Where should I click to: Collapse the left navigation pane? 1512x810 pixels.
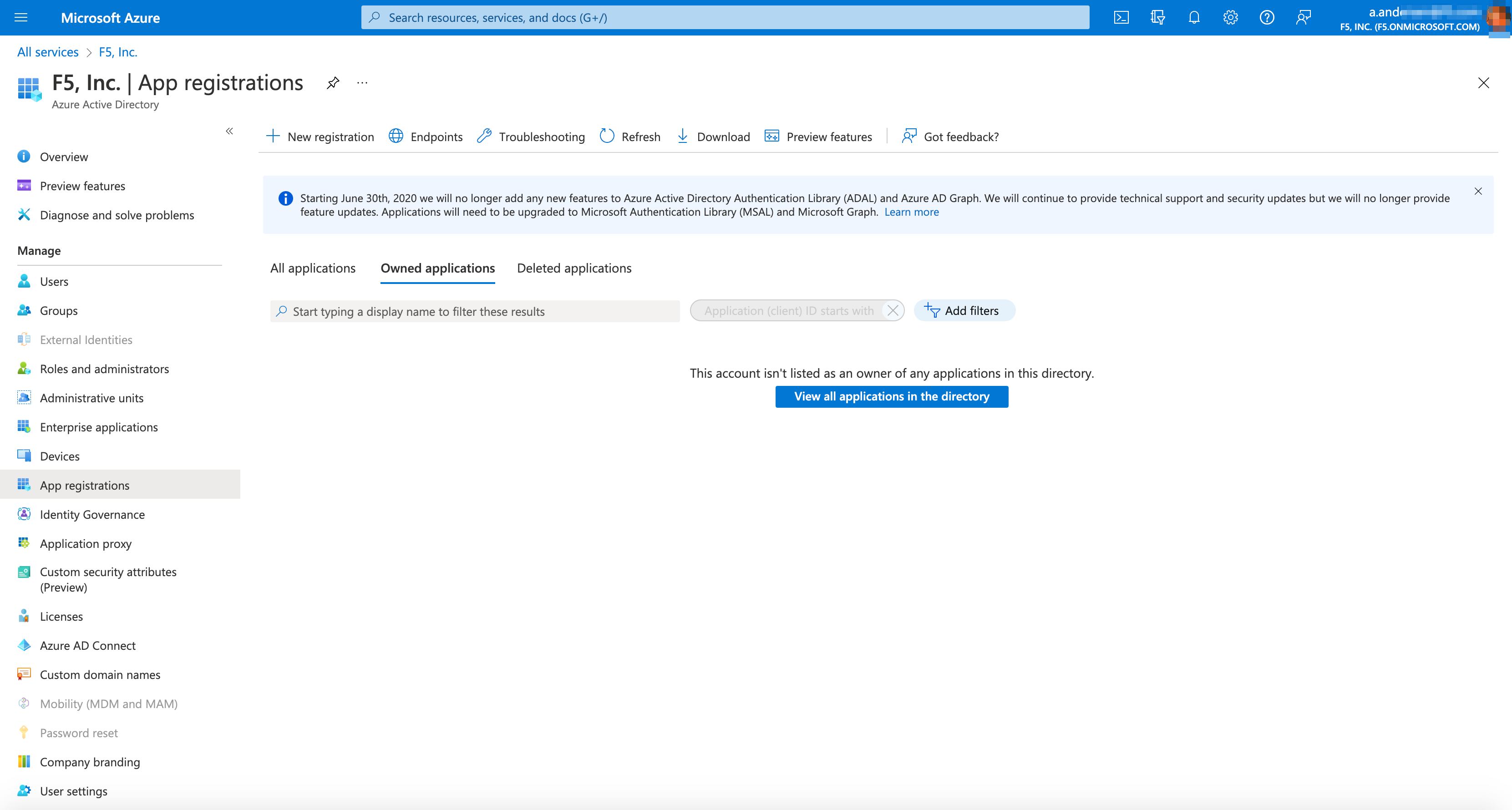(229, 132)
